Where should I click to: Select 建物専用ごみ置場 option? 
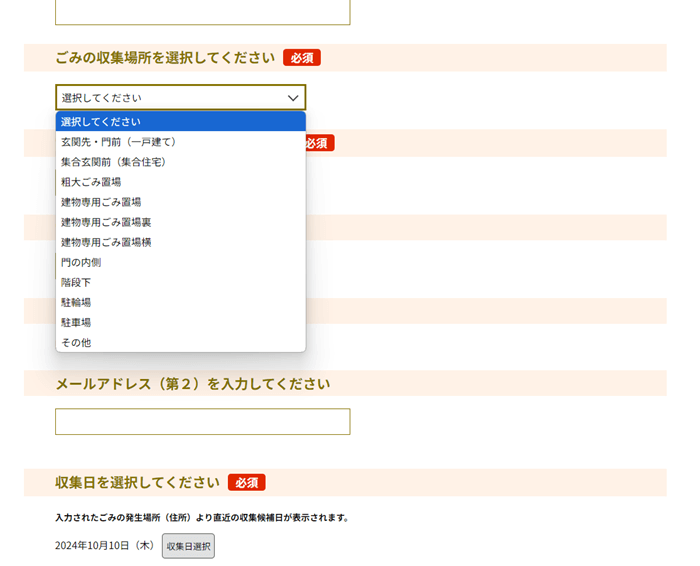180,202
